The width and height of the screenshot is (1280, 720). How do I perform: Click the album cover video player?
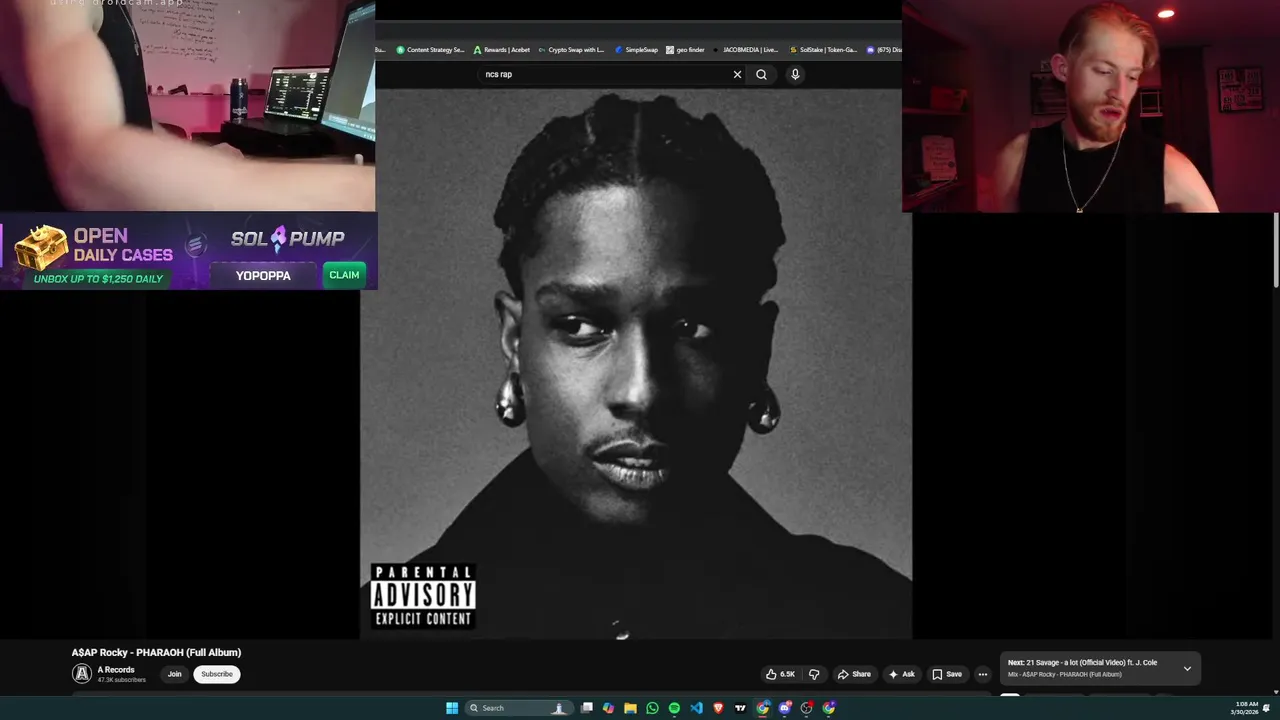click(636, 363)
